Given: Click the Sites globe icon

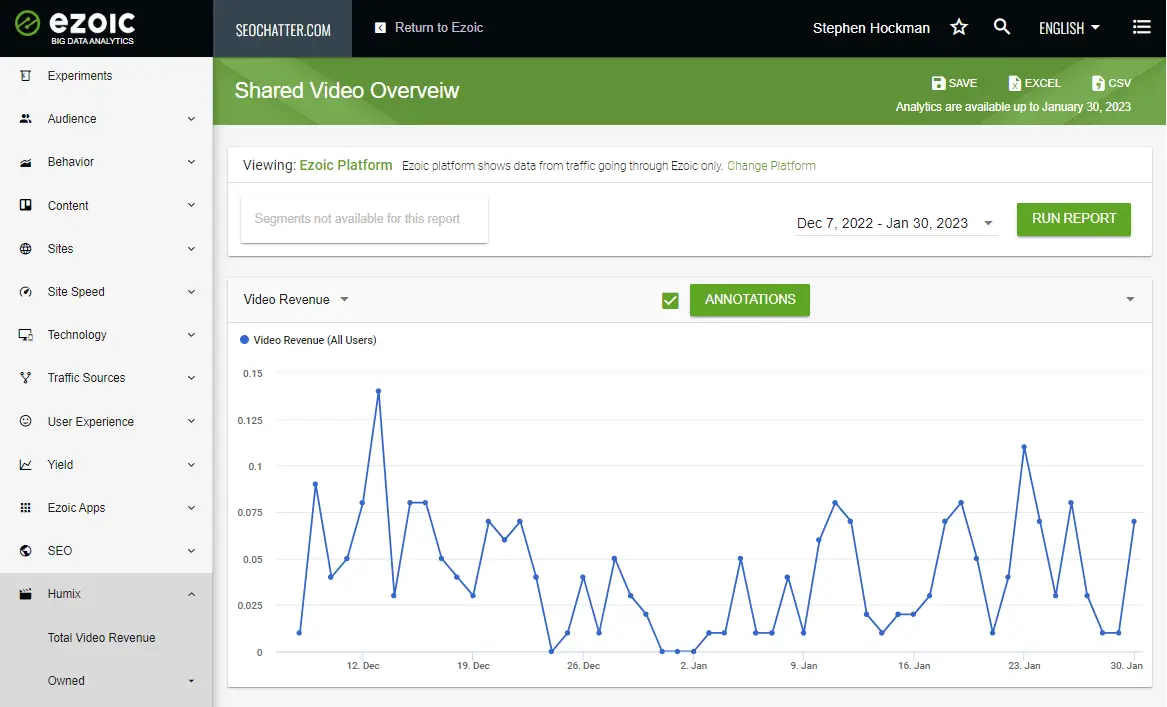Looking at the screenshot, I should click(x=25, y=249).
